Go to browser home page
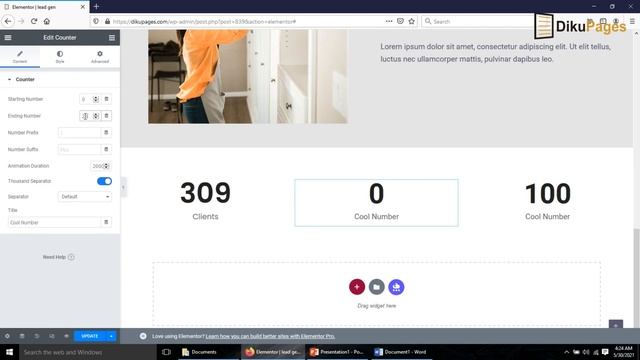 (x=47, y=21)
